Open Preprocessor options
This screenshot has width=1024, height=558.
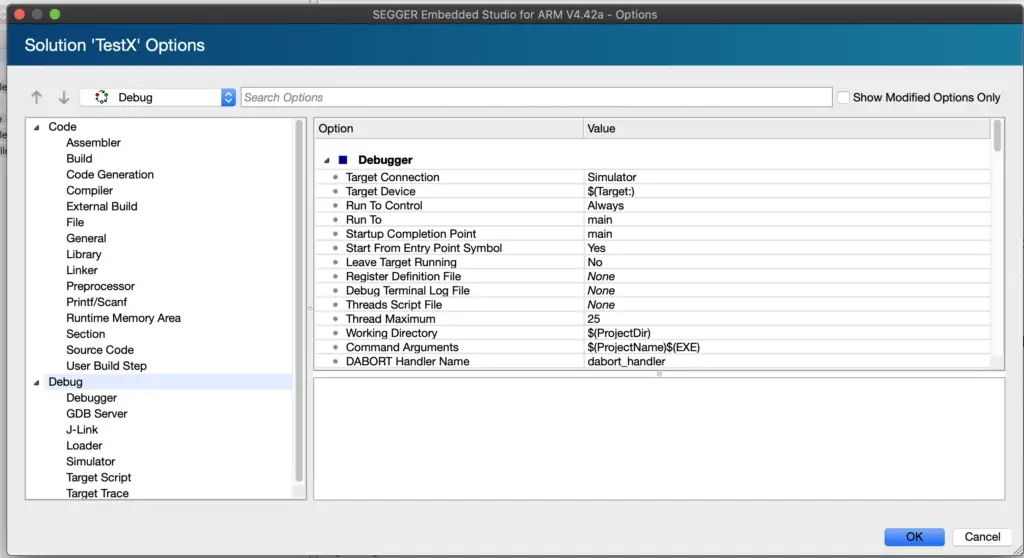tap(100, 286)
